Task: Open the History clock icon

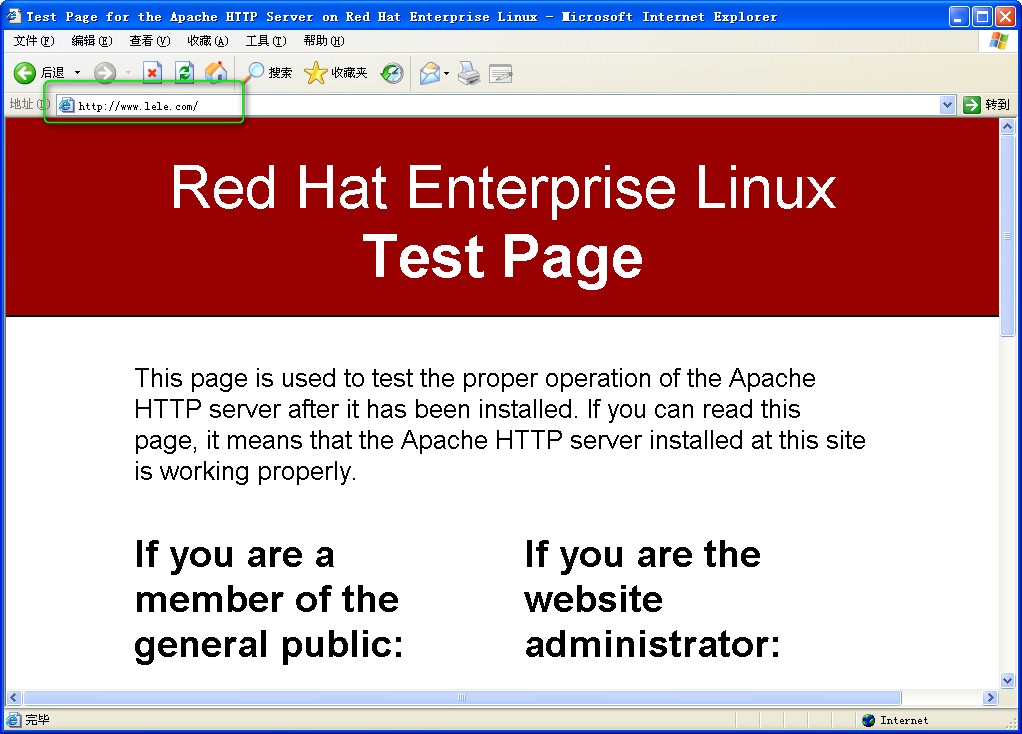Action: [392, 73]
